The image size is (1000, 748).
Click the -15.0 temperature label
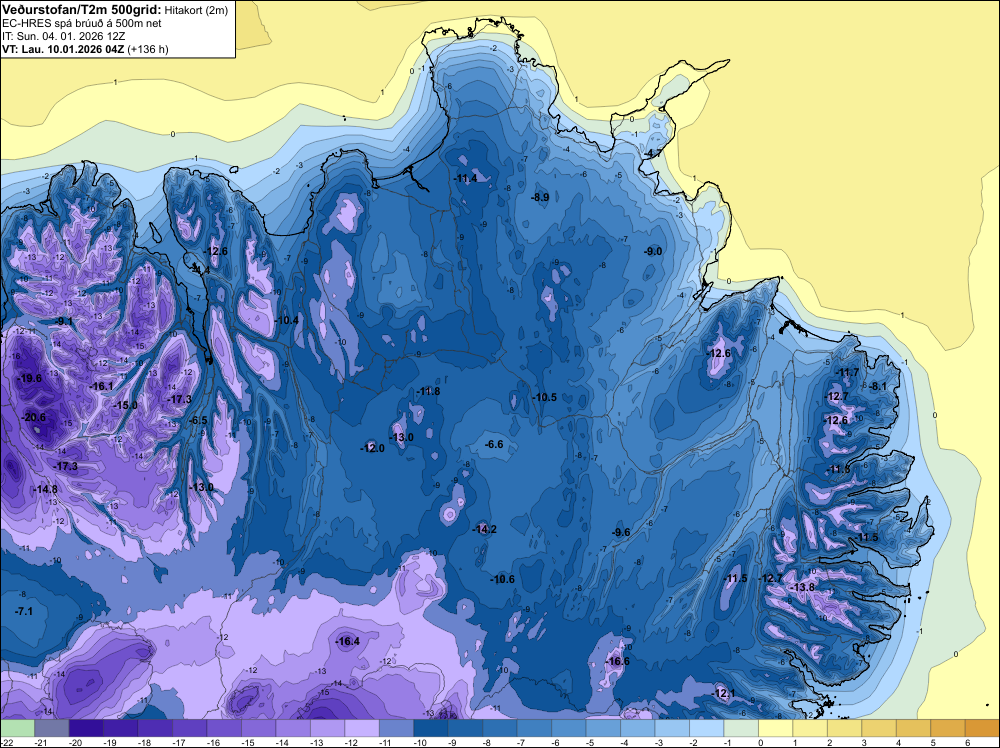[125, 406]
